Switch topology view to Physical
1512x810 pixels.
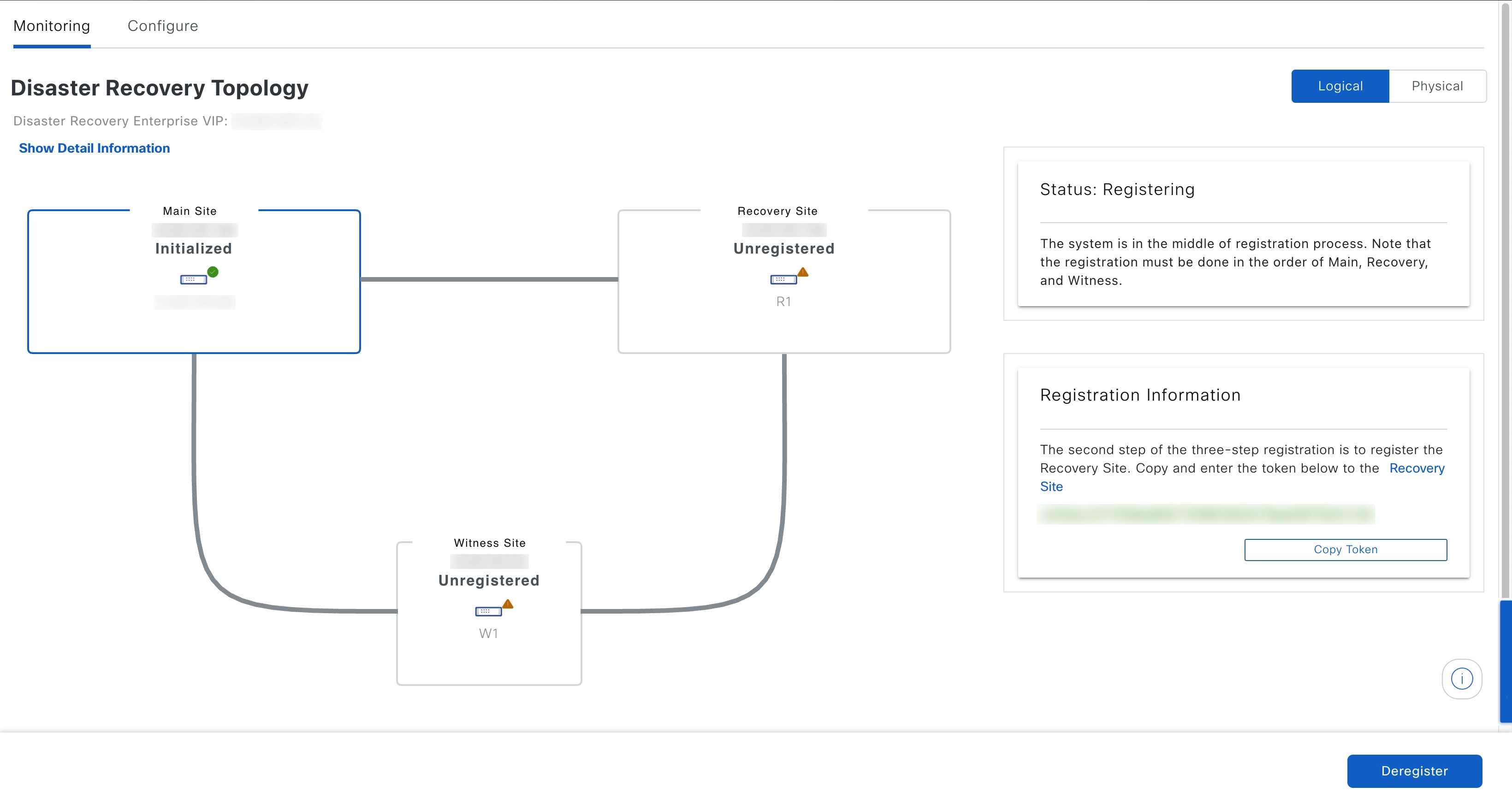pyautogui.click(x=1437, y=86)
